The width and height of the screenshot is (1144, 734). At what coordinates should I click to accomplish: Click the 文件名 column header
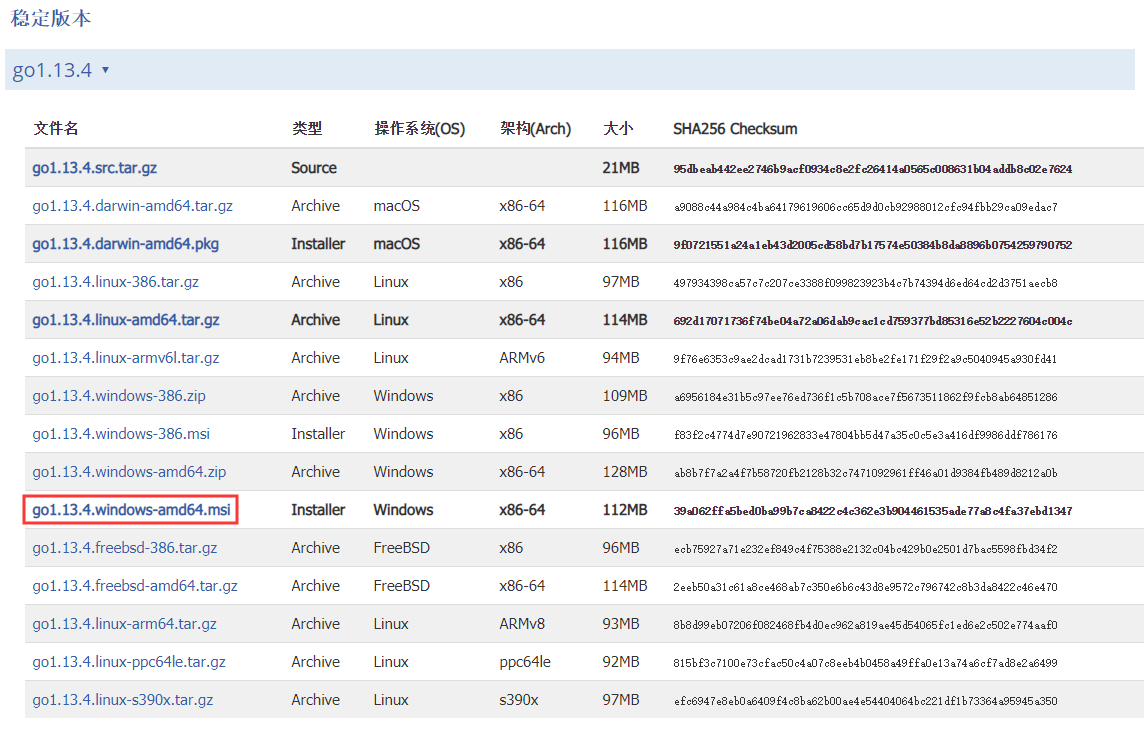pos(56,129)
